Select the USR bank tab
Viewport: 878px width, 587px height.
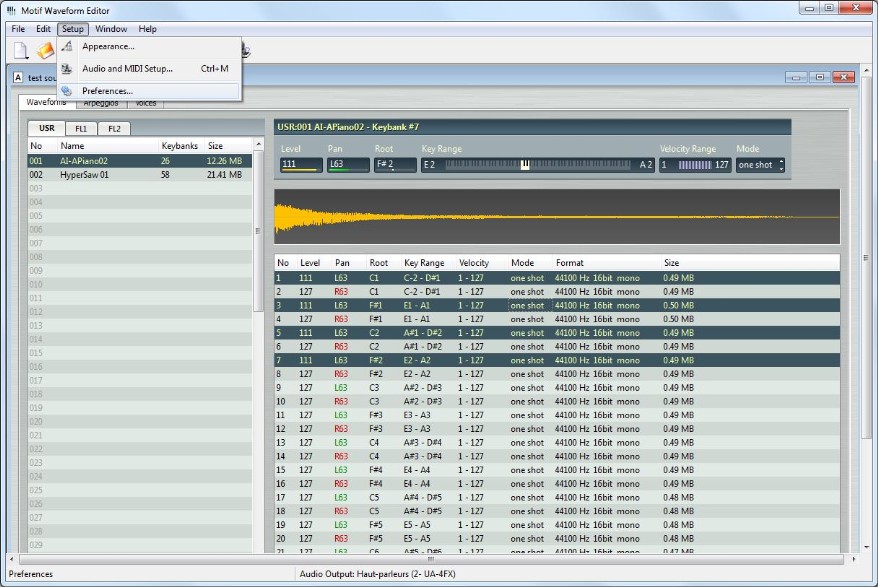(47, 128)
